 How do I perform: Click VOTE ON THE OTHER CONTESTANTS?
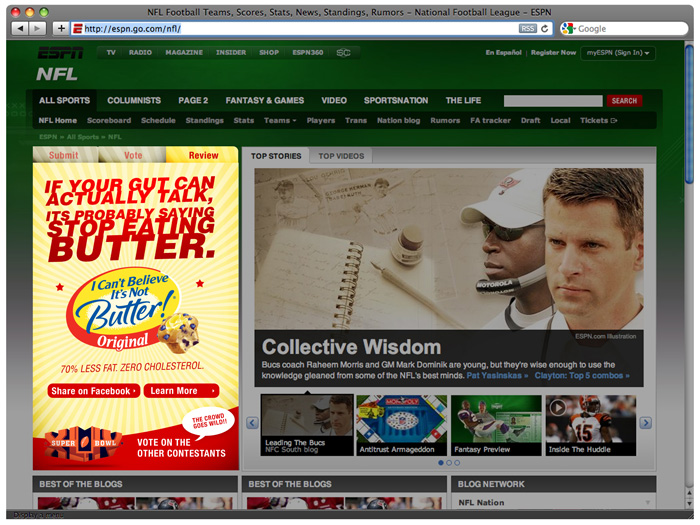(181, 448)
